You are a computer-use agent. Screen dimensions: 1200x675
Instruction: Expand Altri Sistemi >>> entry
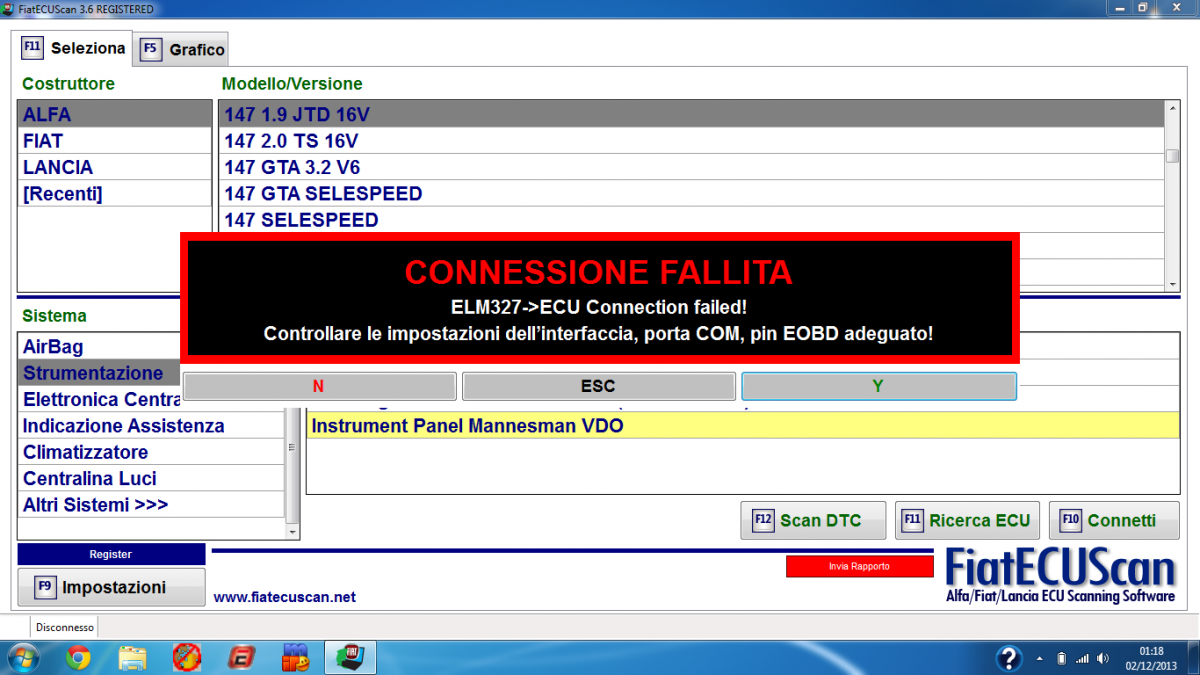click(151, 505)
